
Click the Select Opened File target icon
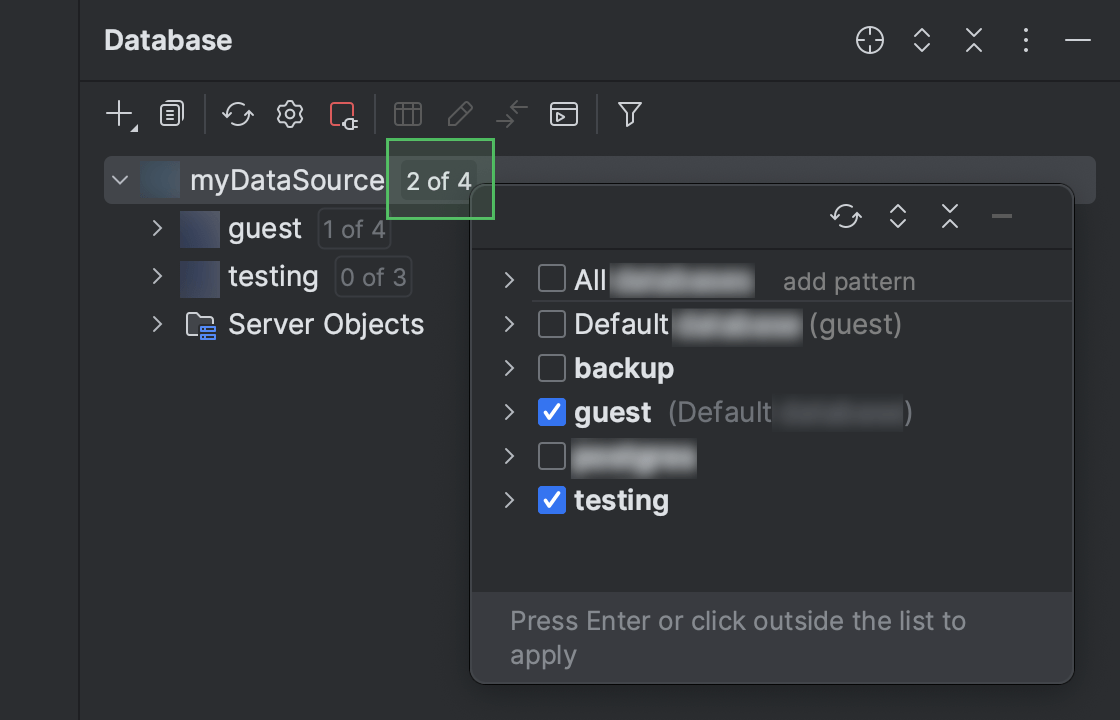tap(870, 40)
